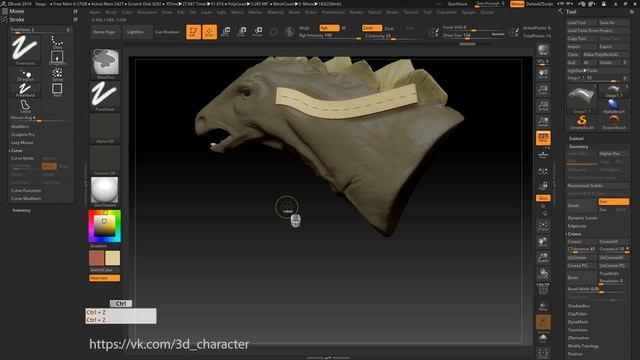640x360 pixels.
Task: Select the DragDot stroke icon
Action: [25, 75]
